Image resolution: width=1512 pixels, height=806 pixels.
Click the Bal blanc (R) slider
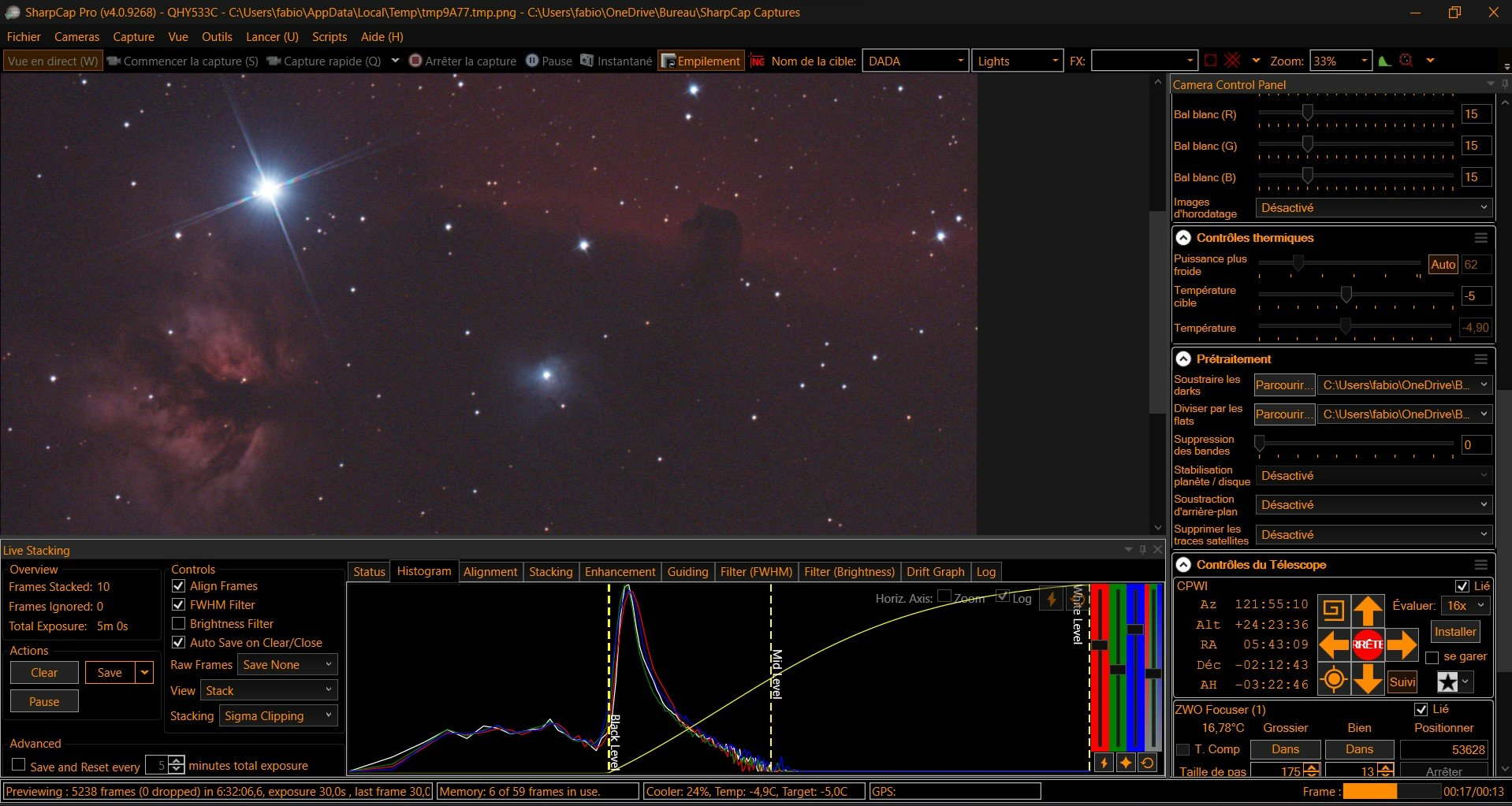point(1356,113)
